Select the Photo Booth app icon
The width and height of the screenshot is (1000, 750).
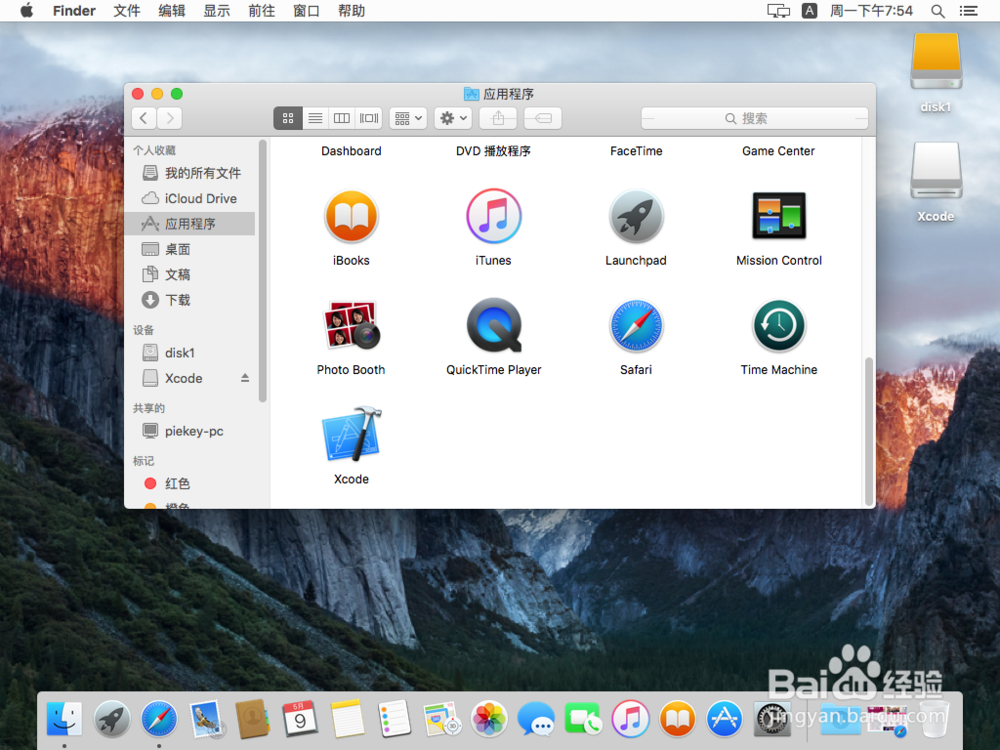[351, 326]
